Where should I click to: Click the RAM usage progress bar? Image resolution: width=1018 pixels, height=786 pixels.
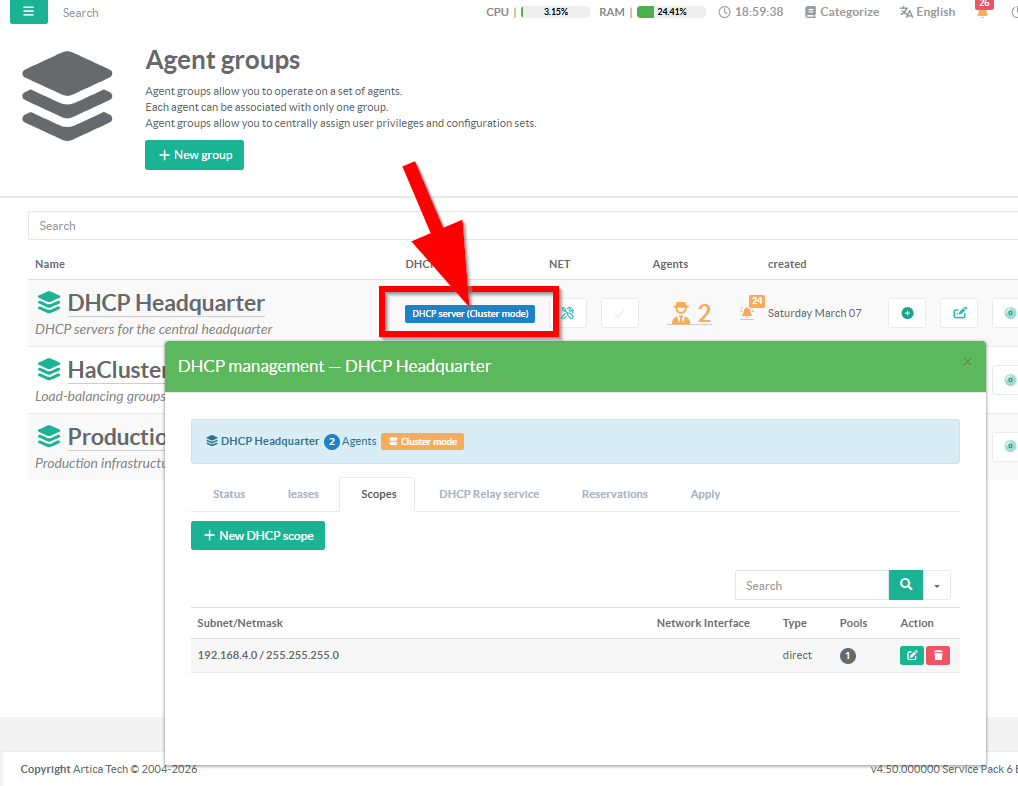[x=670, y=12]
